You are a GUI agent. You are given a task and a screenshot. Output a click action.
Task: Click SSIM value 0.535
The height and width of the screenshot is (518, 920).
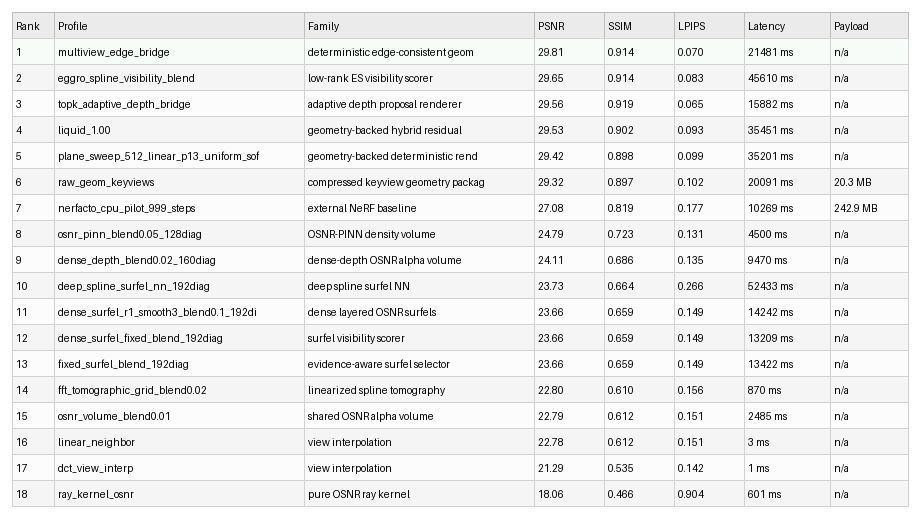pos(620,468)
